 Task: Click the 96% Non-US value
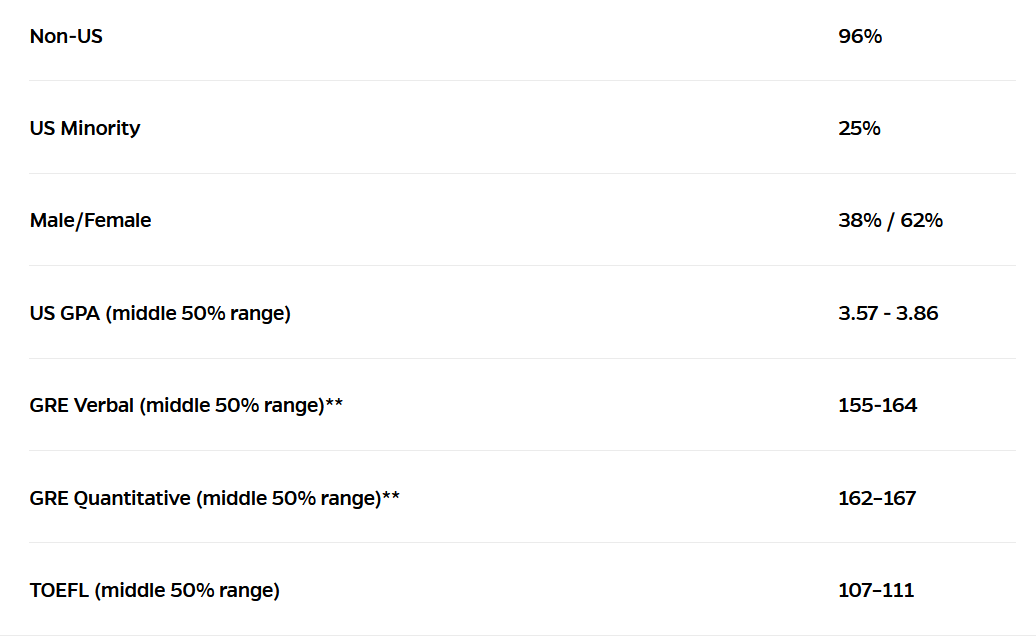click(x=860, y=36)
